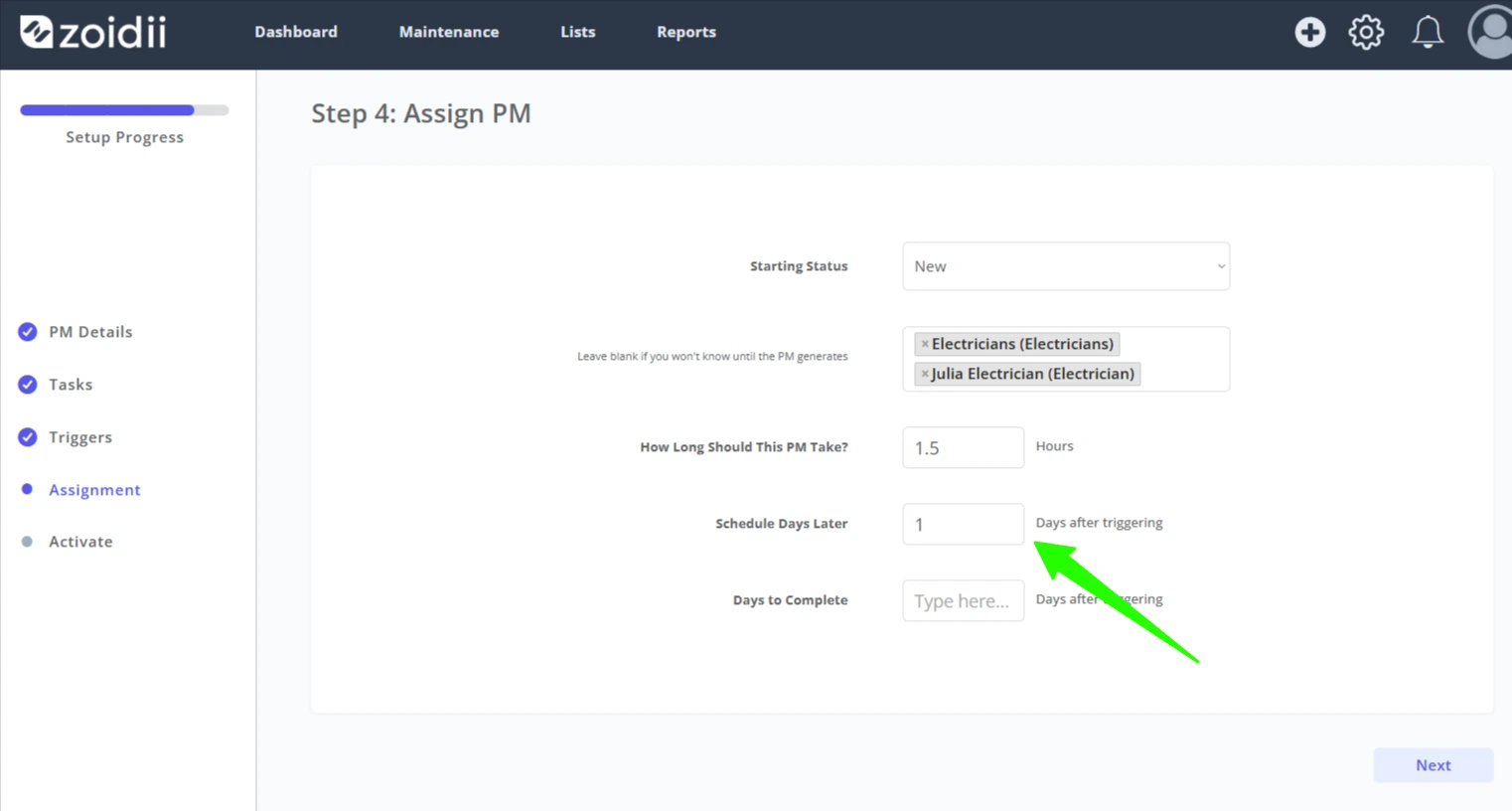Image resolution: width=1512 pixels, height=811 pixels.
Task: Click the Leave blank hint text
Action: click(x=712, y=356)
